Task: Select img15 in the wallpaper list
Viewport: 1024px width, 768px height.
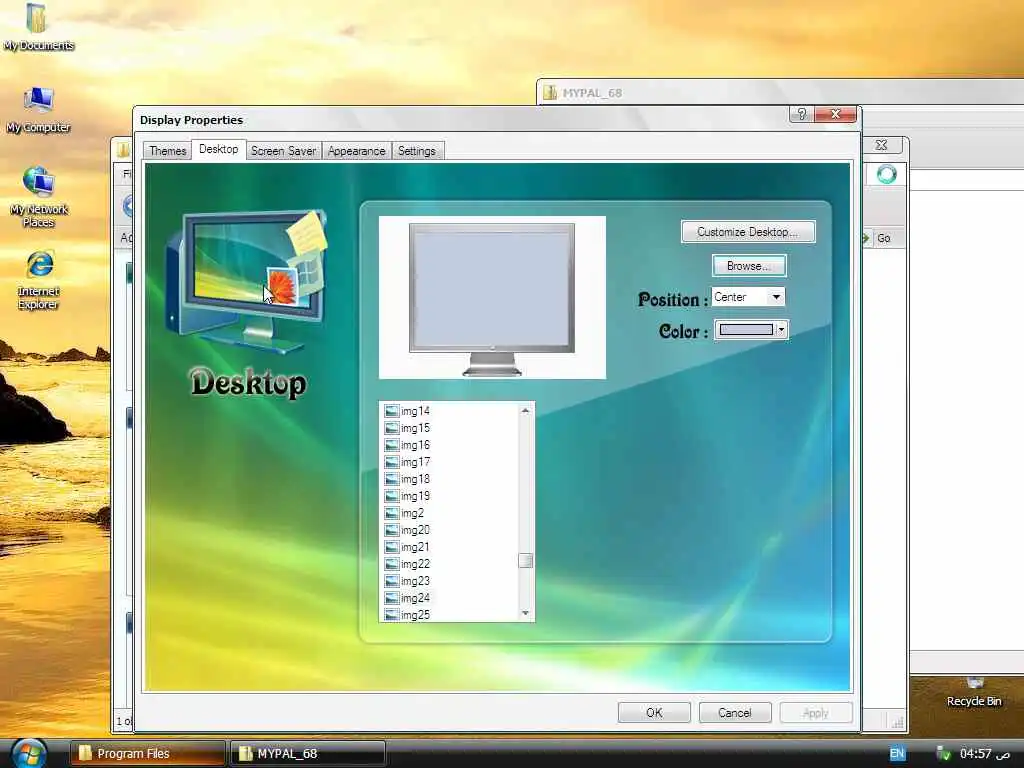Action: (415, 428)
